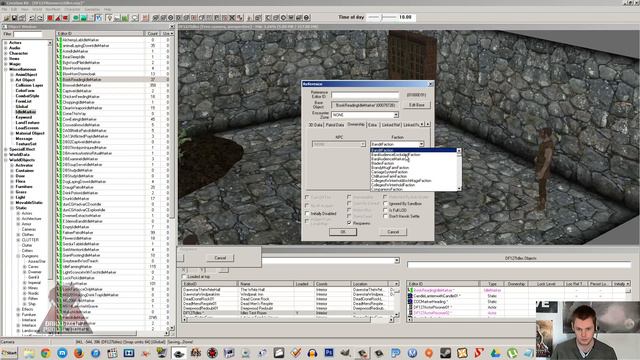Open the File menu
The width and height of the screenshot is (640, 360).
pyautogui.click(x=4, y=9)
